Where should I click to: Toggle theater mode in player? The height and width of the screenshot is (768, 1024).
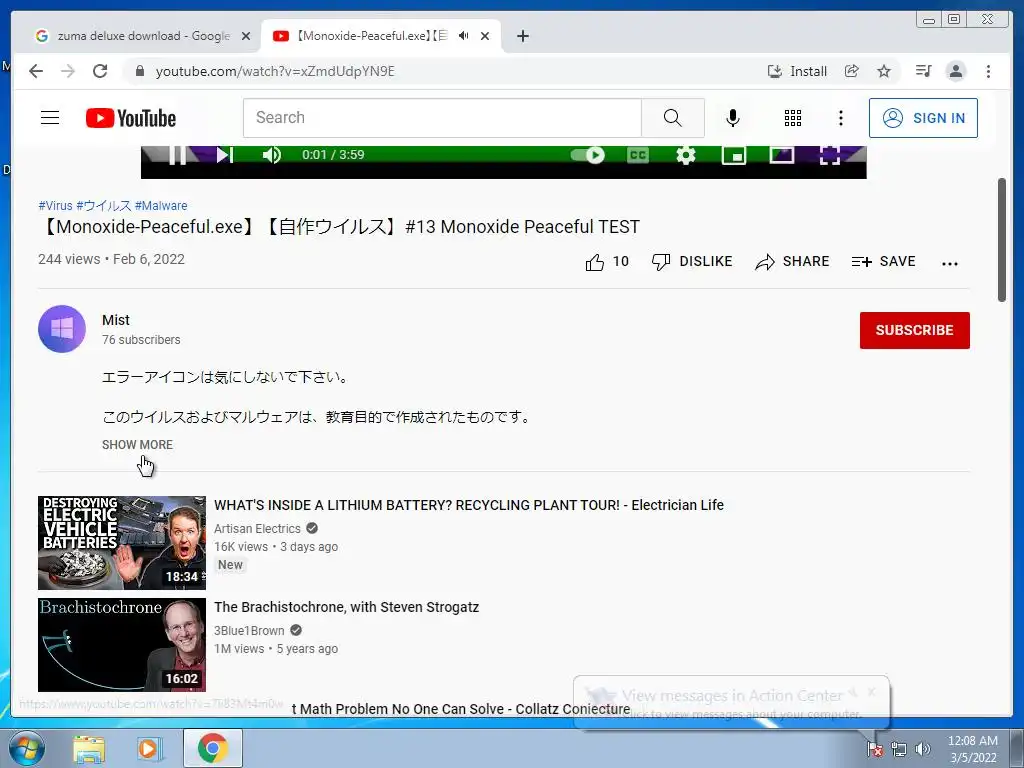(782, 155)
